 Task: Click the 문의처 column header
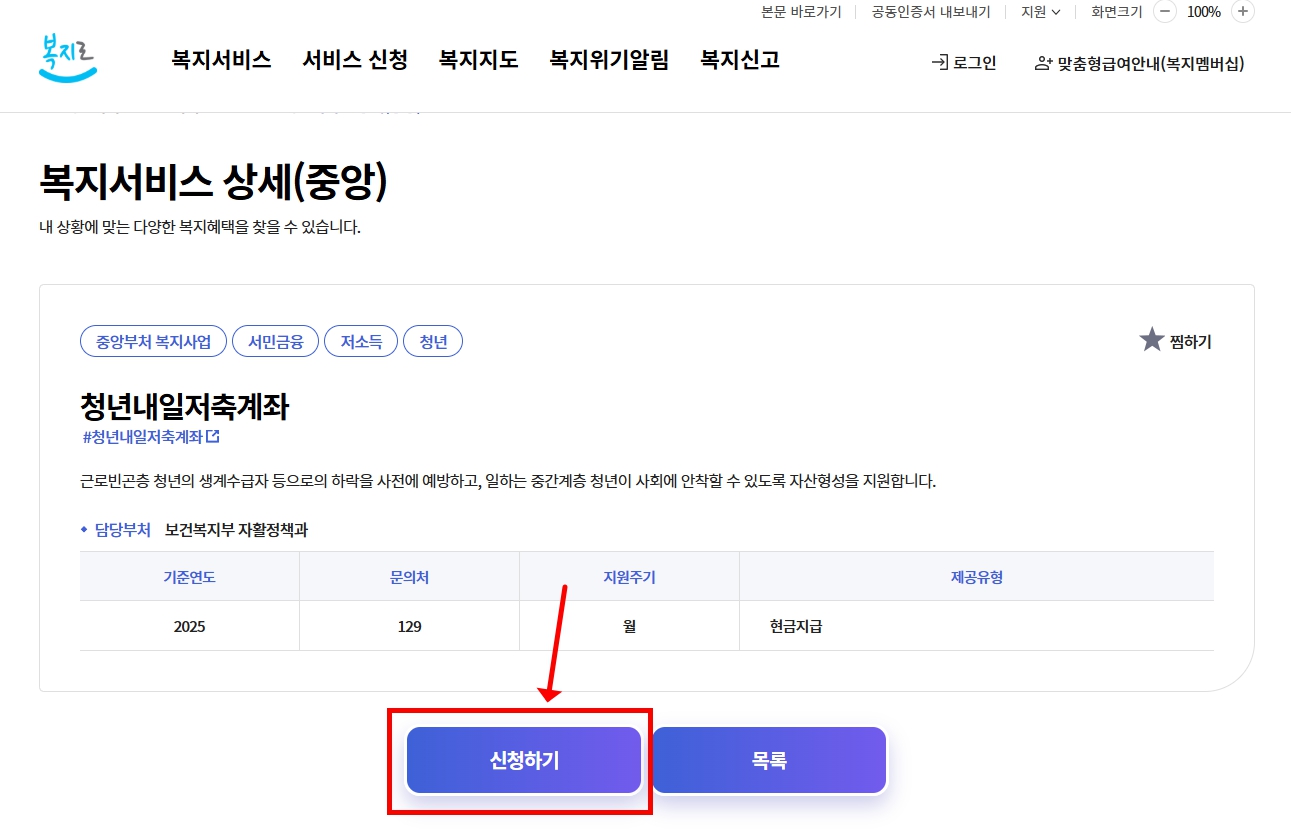(409, 577)
